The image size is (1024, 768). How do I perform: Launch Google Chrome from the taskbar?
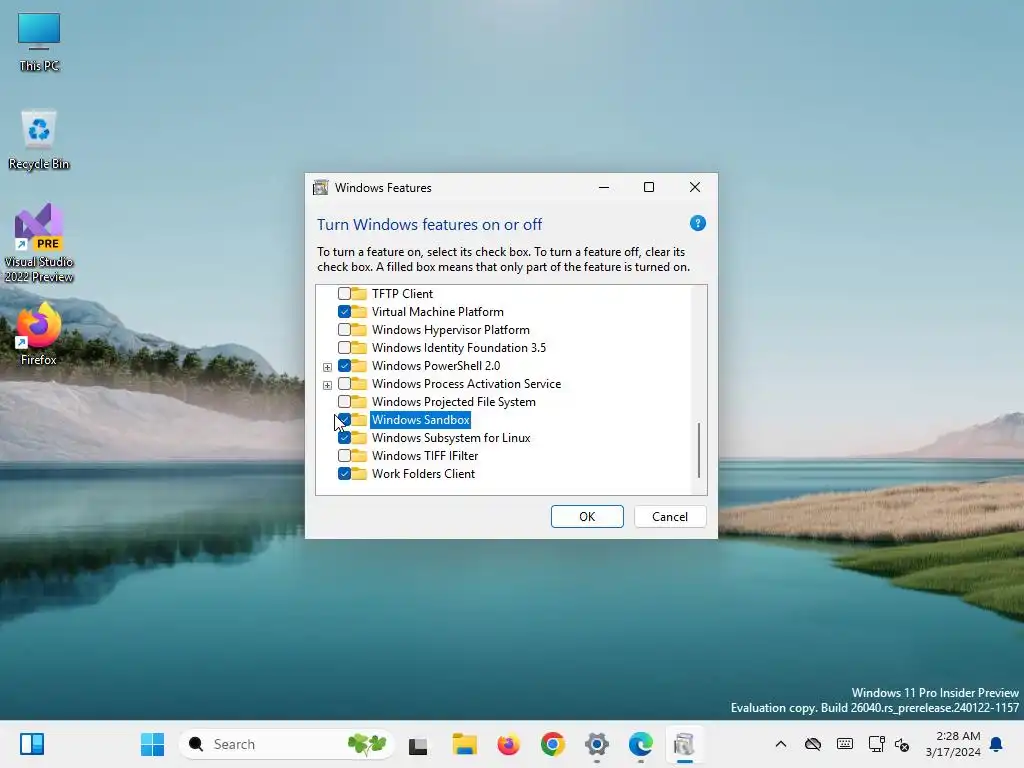pyautogui.click(x=552, y=744)
